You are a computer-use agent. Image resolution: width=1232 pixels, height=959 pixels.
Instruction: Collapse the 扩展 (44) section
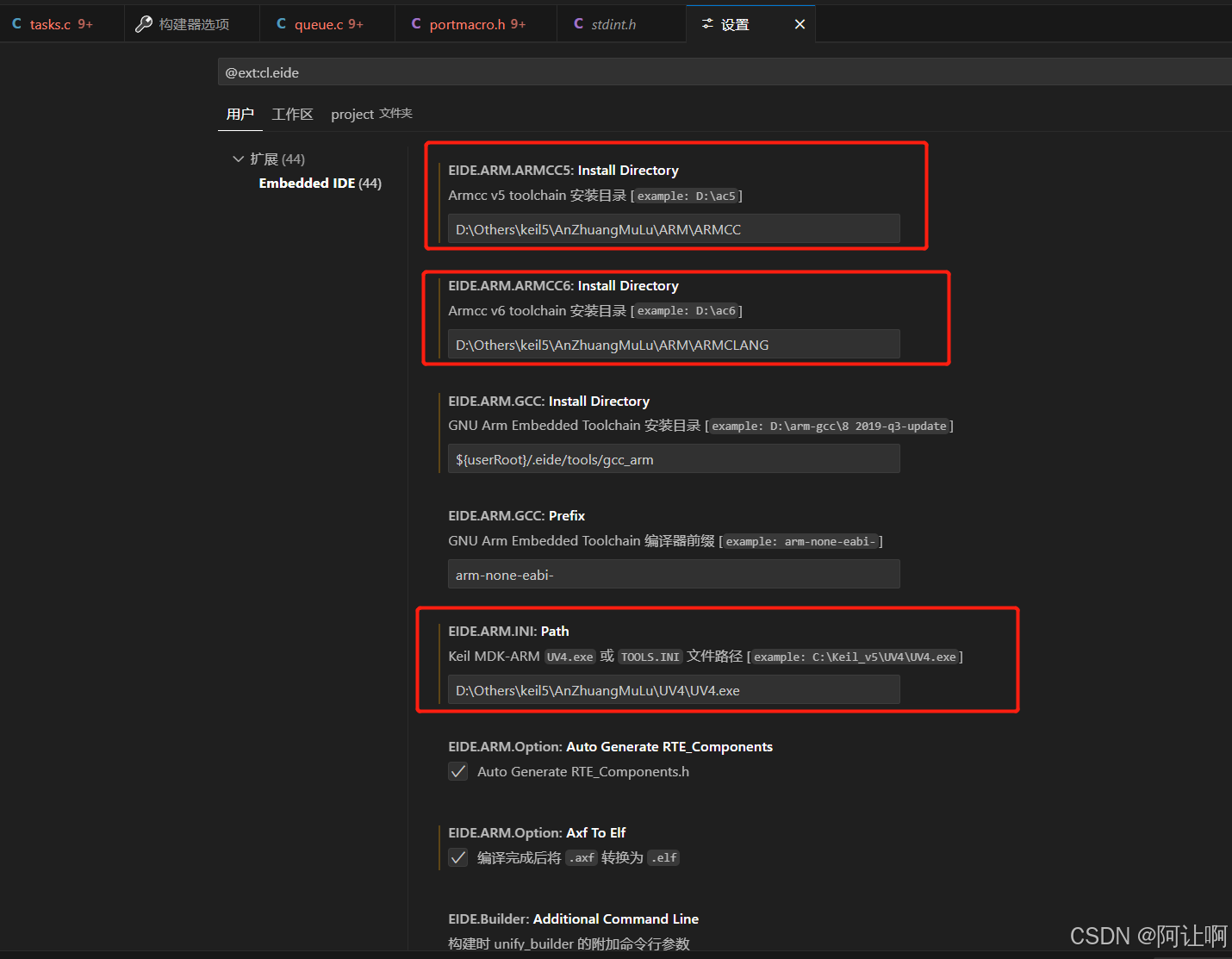click(x=239, y=159)
